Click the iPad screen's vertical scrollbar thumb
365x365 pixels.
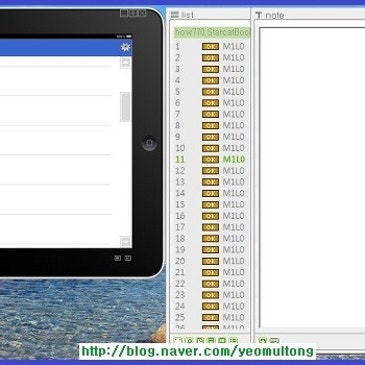(125, 107)
